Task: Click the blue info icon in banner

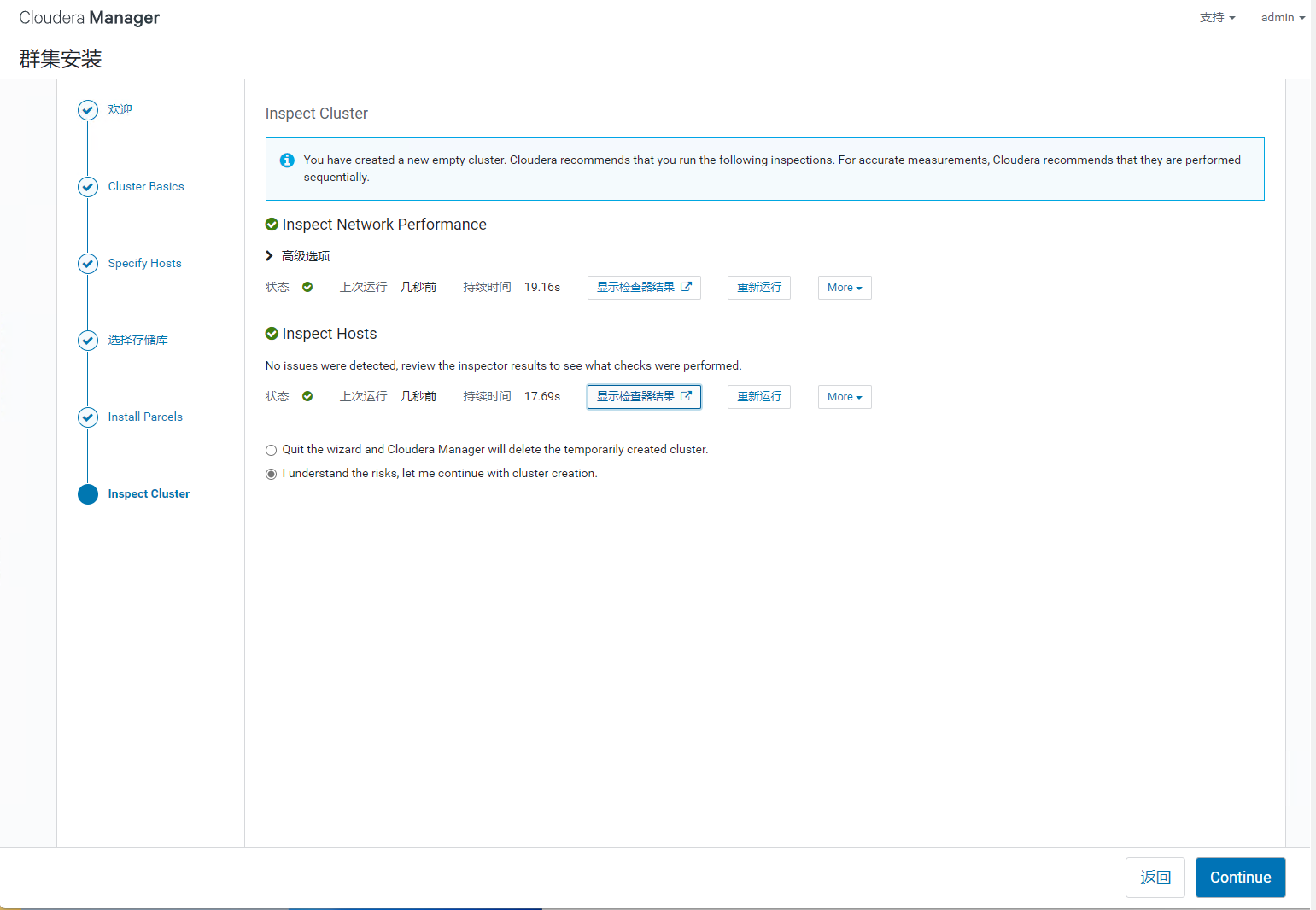Action: [x=288, y=160]
